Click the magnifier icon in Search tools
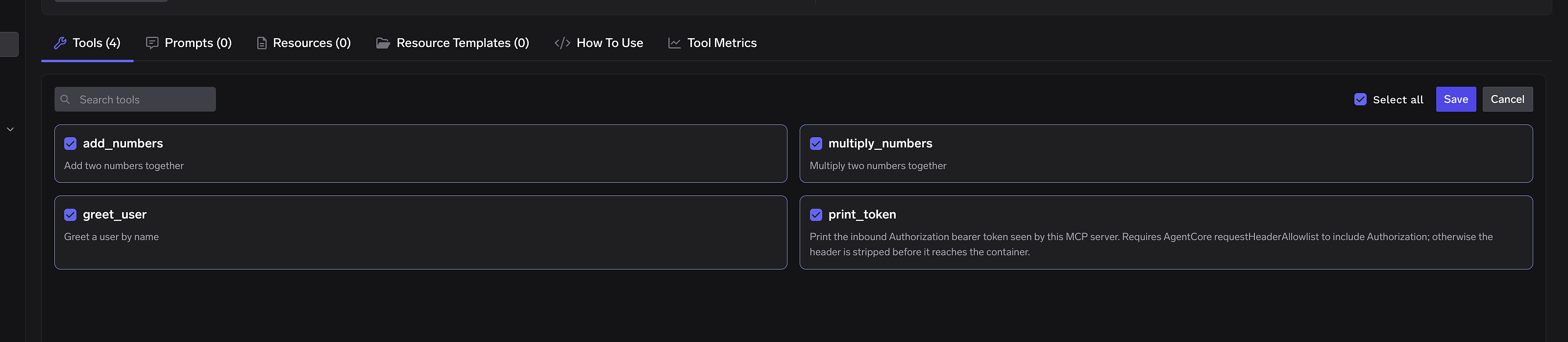Viewport: 1568px width, 342px height. (65, 99)
